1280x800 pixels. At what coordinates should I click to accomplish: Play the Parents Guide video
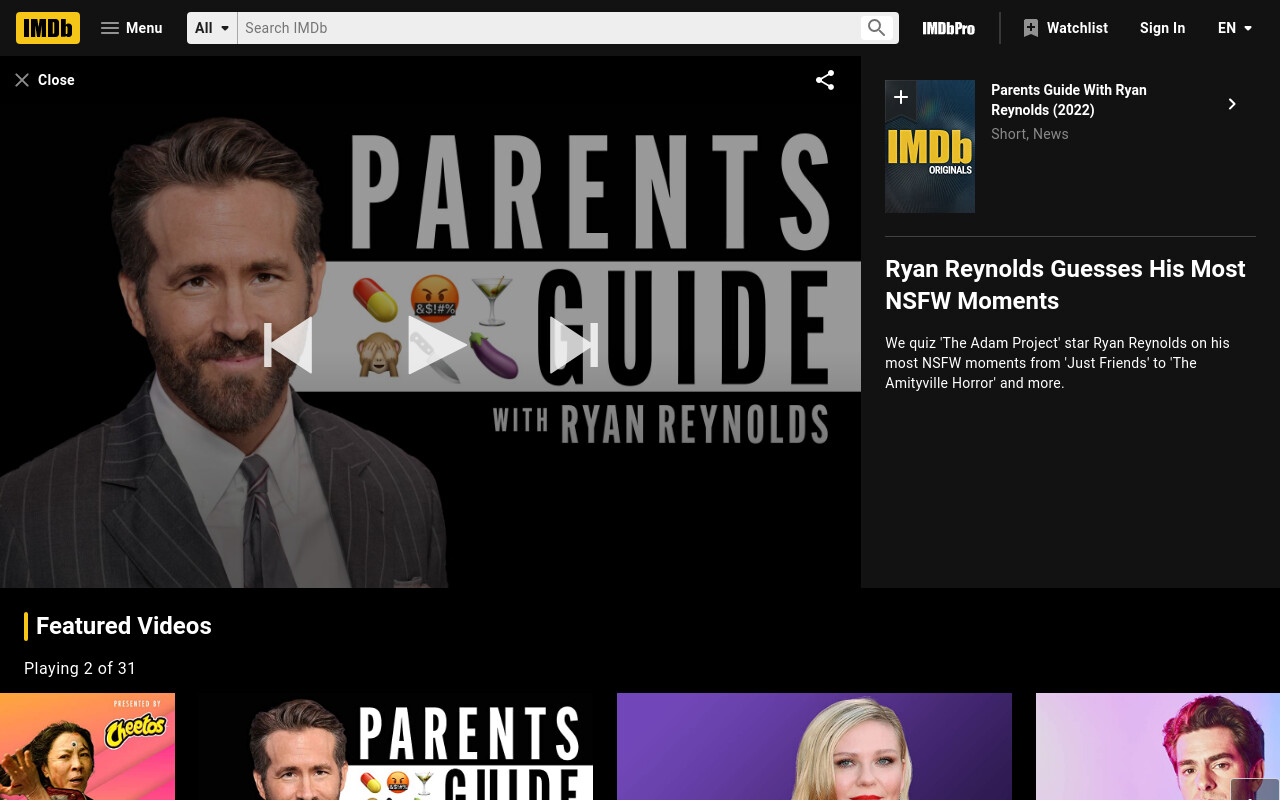tap(436, 345)
